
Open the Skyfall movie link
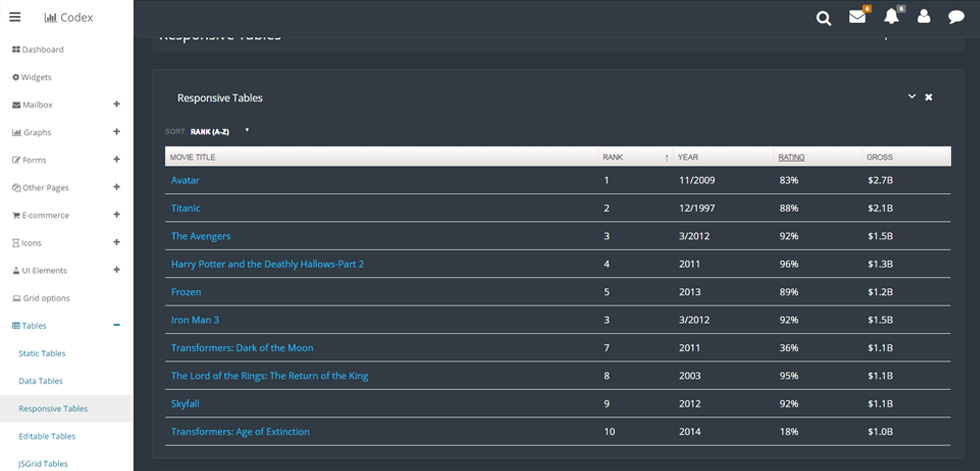(185, 404)
